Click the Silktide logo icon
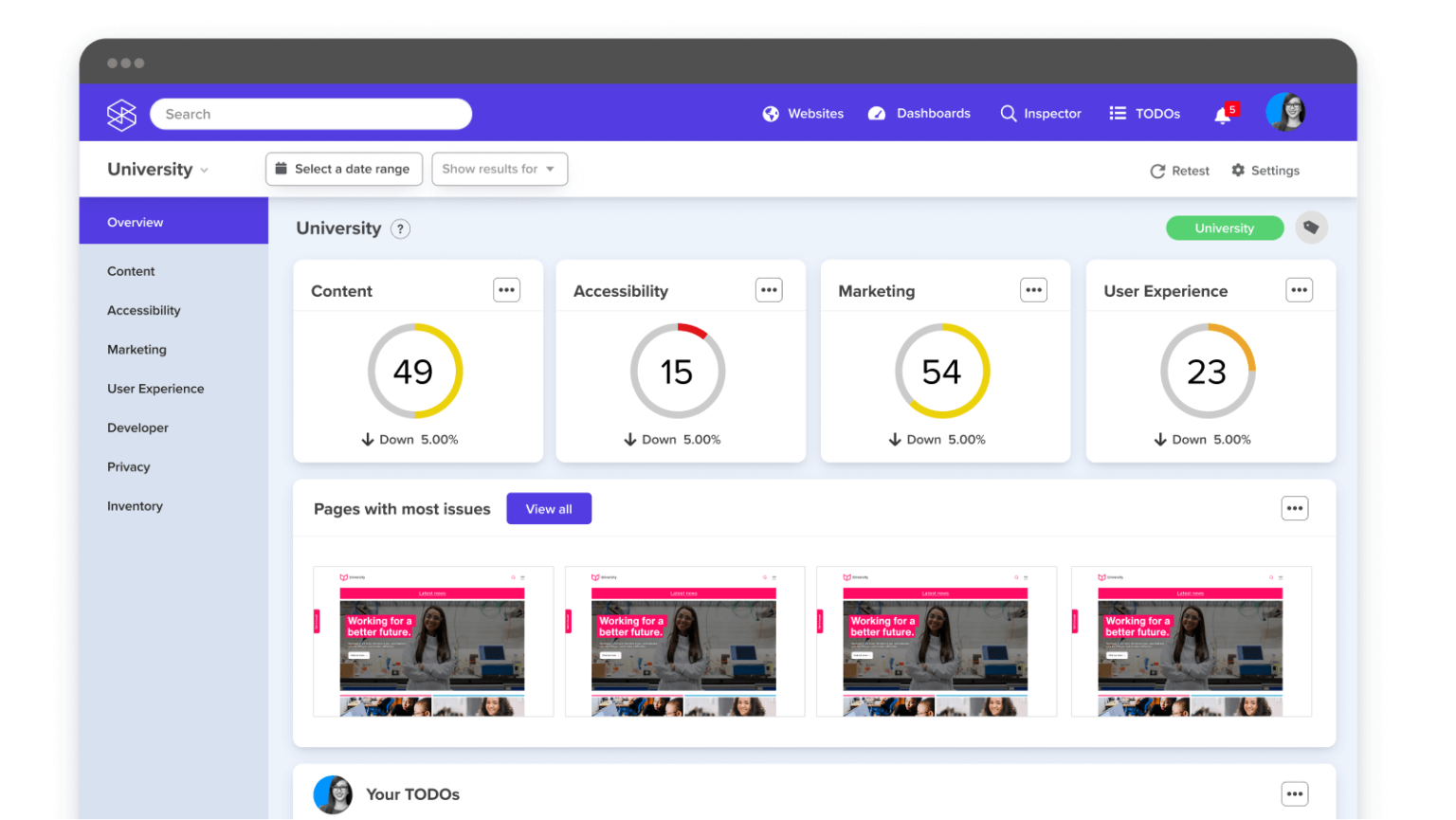 [121, 115]
